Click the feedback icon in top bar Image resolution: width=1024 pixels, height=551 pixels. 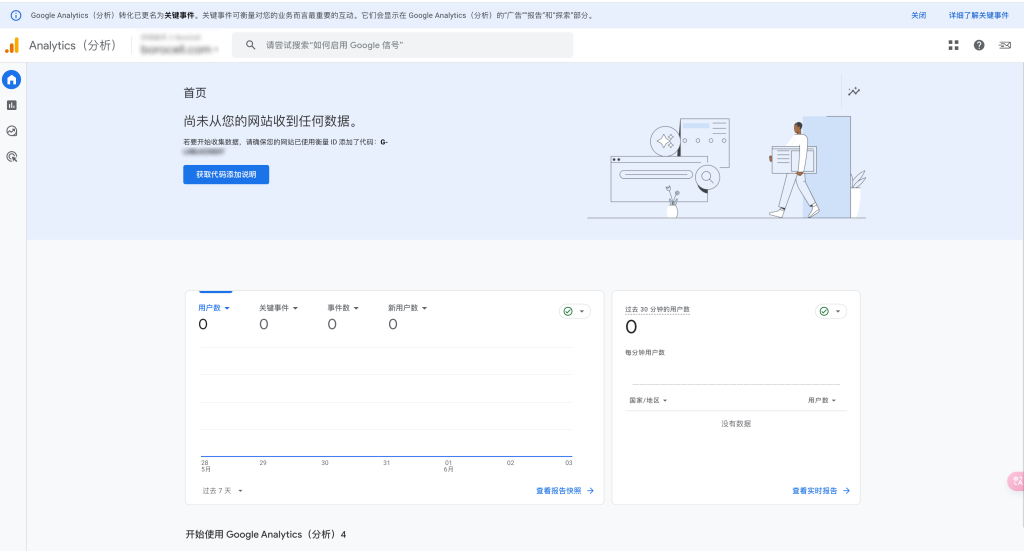pos(1005,45)
